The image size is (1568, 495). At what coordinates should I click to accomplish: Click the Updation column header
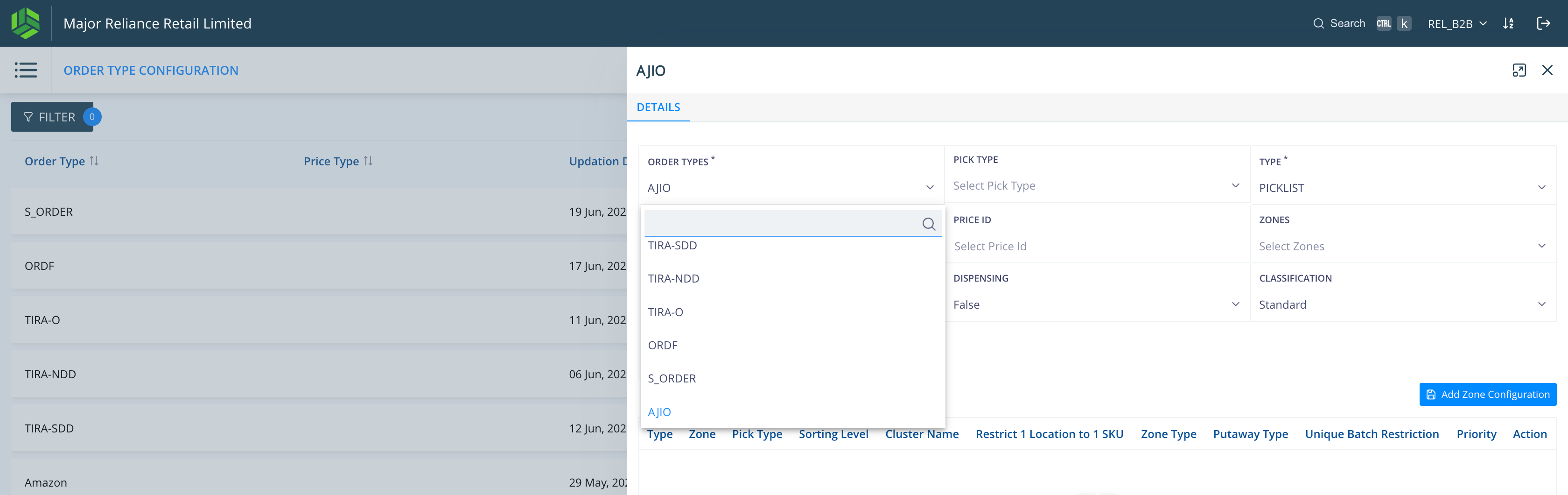598,162
